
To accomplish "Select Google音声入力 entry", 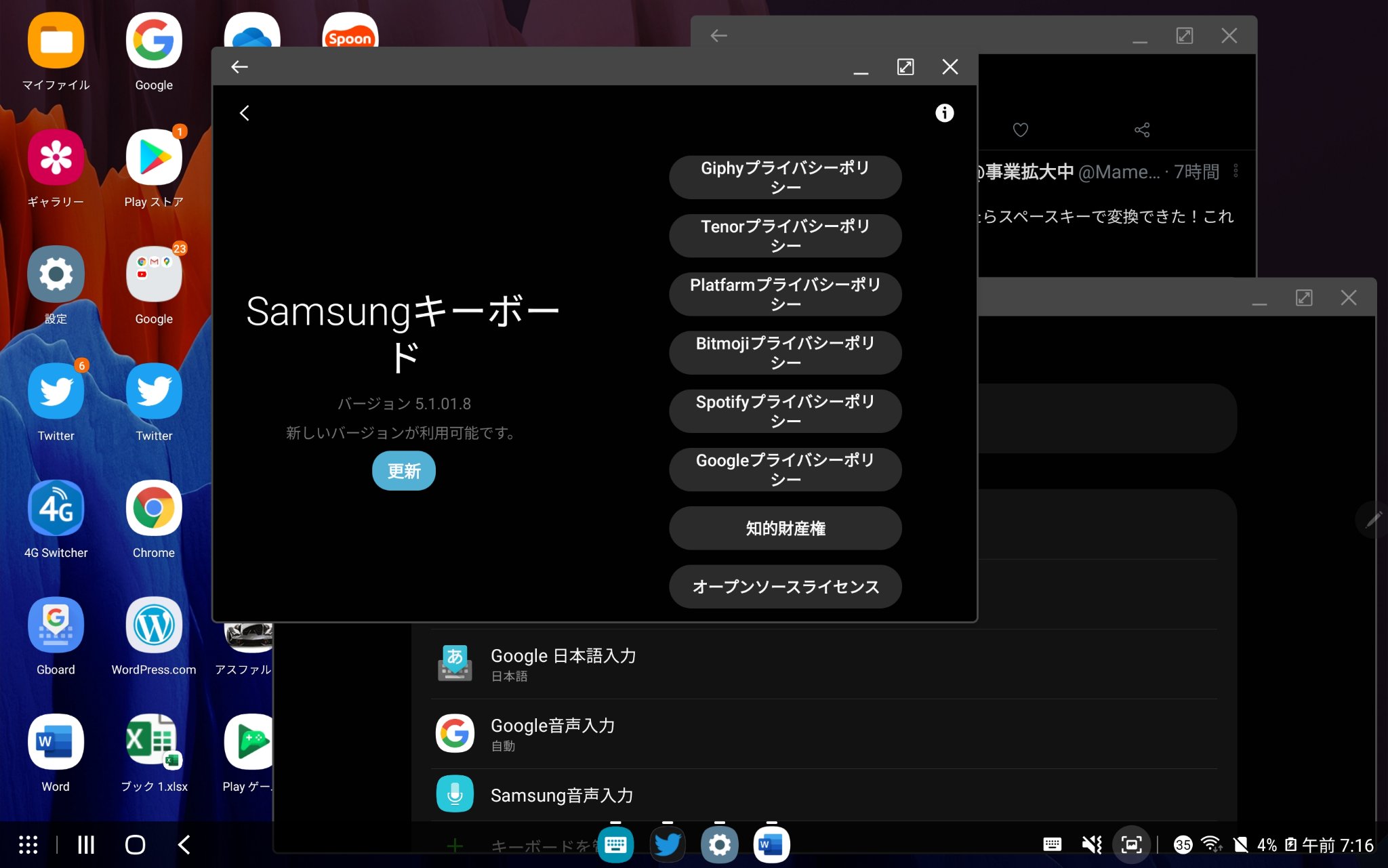I will click(824, 734).
